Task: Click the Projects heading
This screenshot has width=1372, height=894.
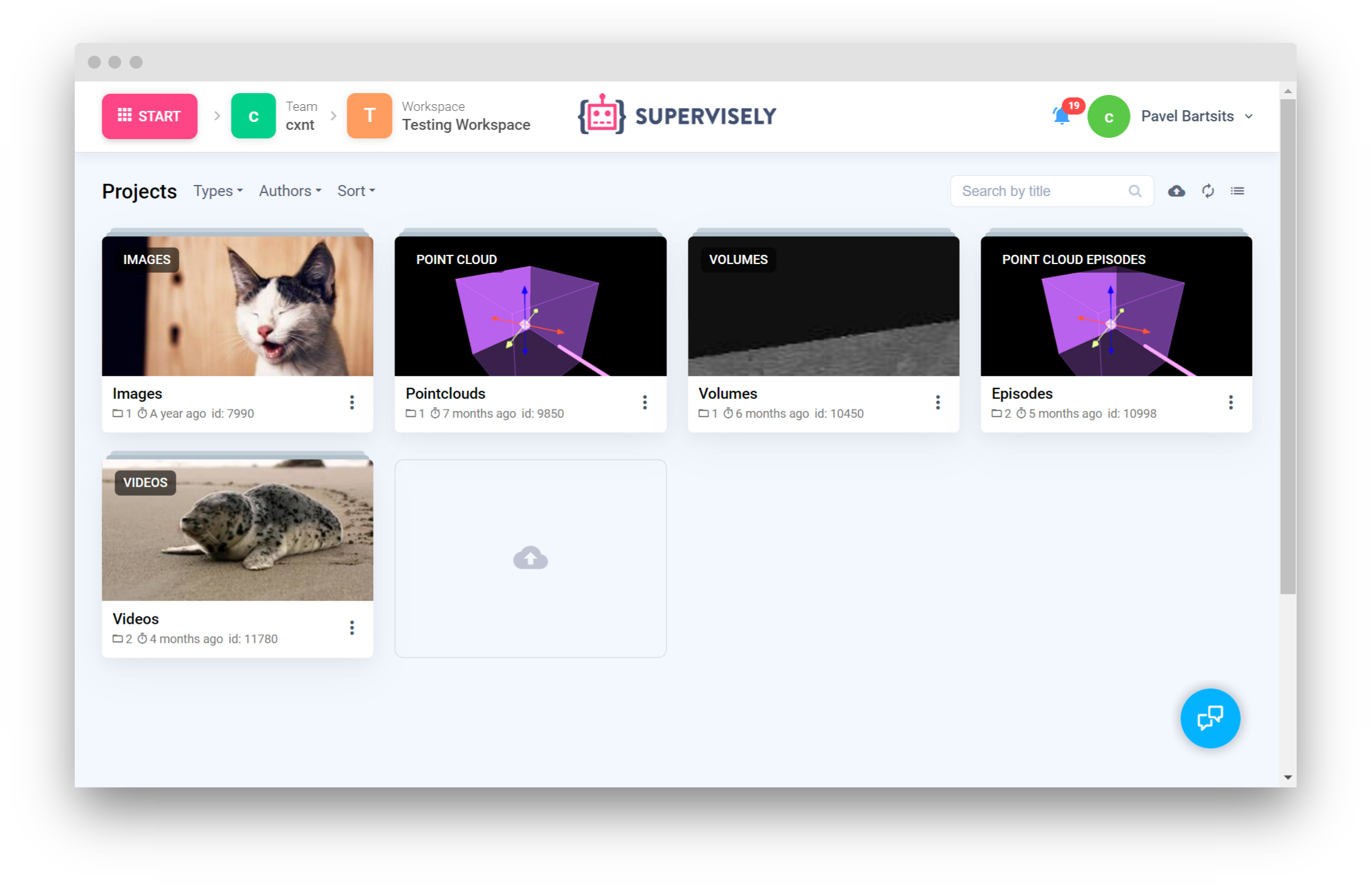Action: tap(140, 191)
